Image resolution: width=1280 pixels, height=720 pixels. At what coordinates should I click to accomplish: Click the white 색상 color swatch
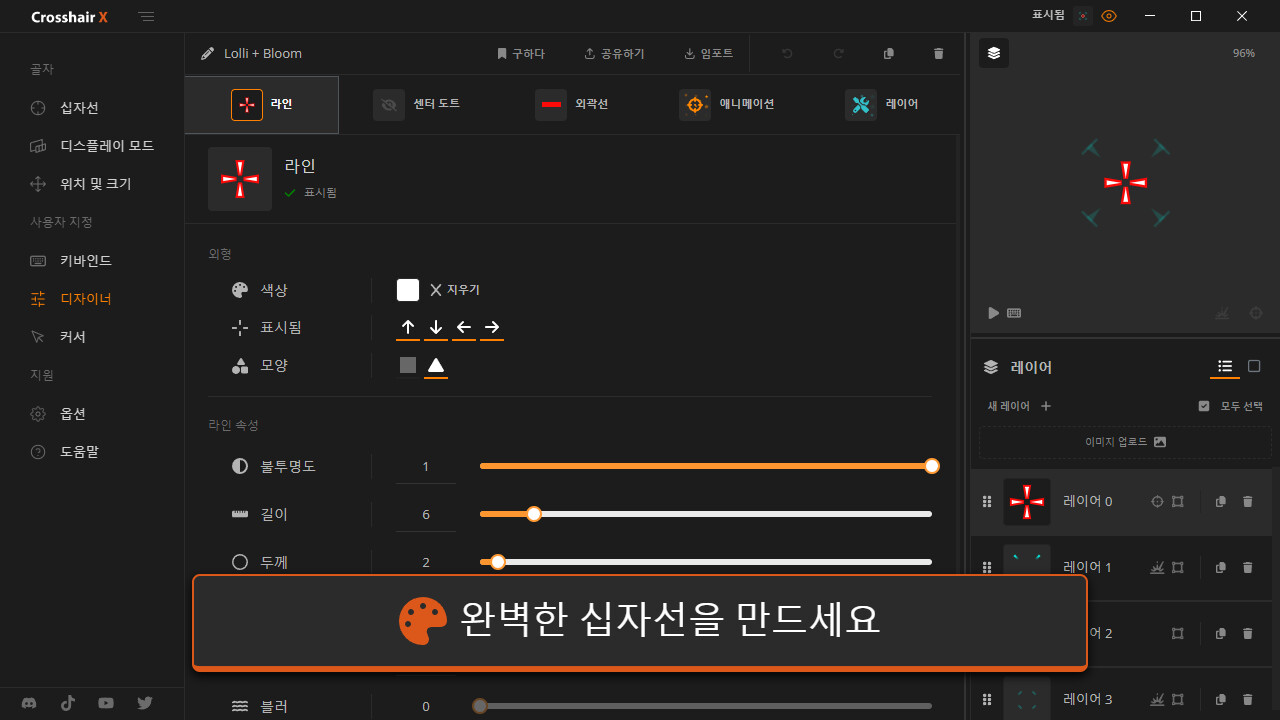[x=408, y=290]
